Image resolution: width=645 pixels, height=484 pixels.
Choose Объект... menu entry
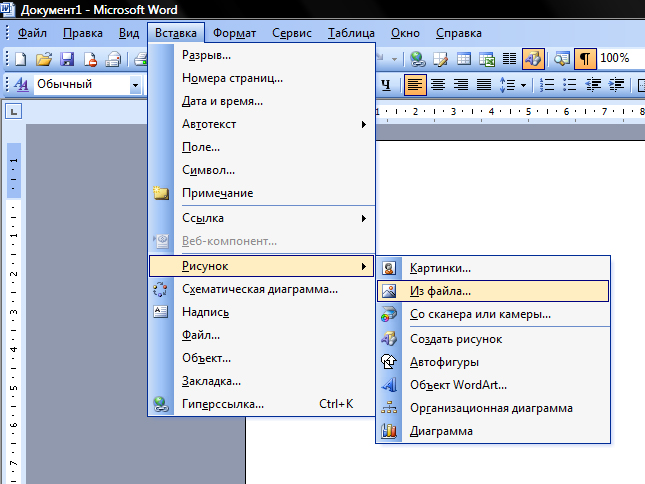point(262,358)
